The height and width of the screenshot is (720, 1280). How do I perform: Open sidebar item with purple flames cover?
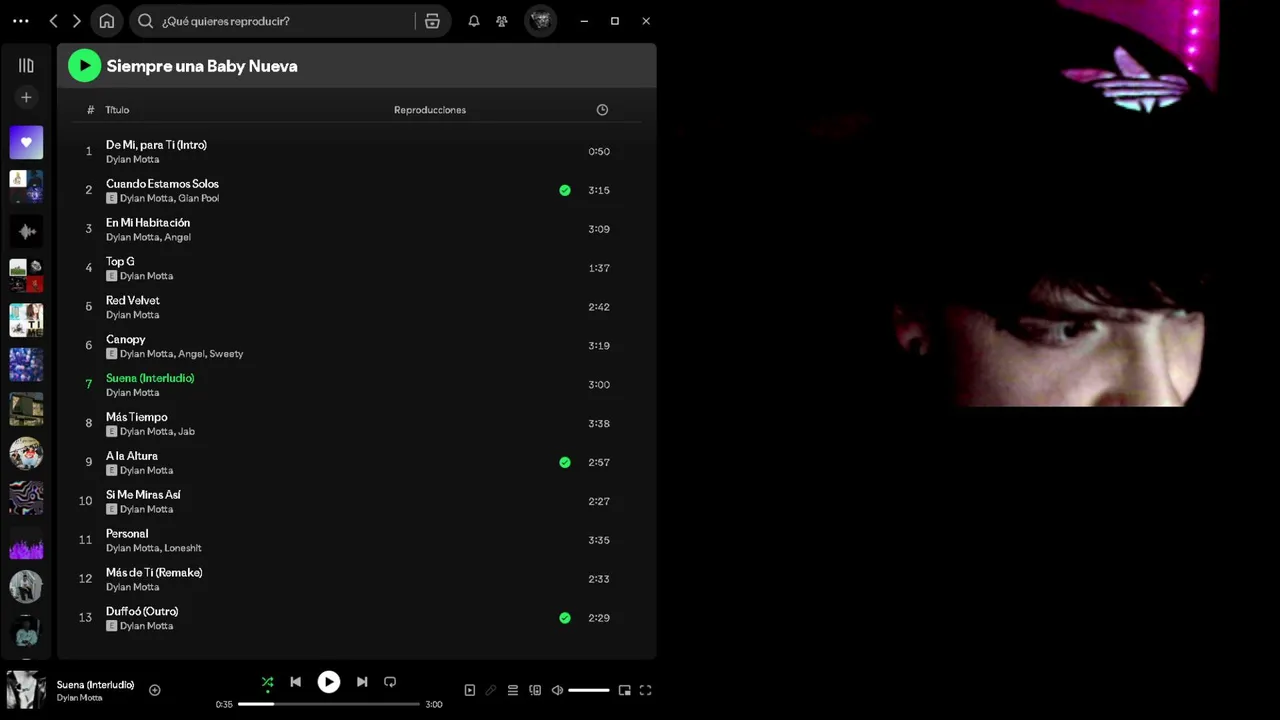pyautogui.click(x=26, y=542)
